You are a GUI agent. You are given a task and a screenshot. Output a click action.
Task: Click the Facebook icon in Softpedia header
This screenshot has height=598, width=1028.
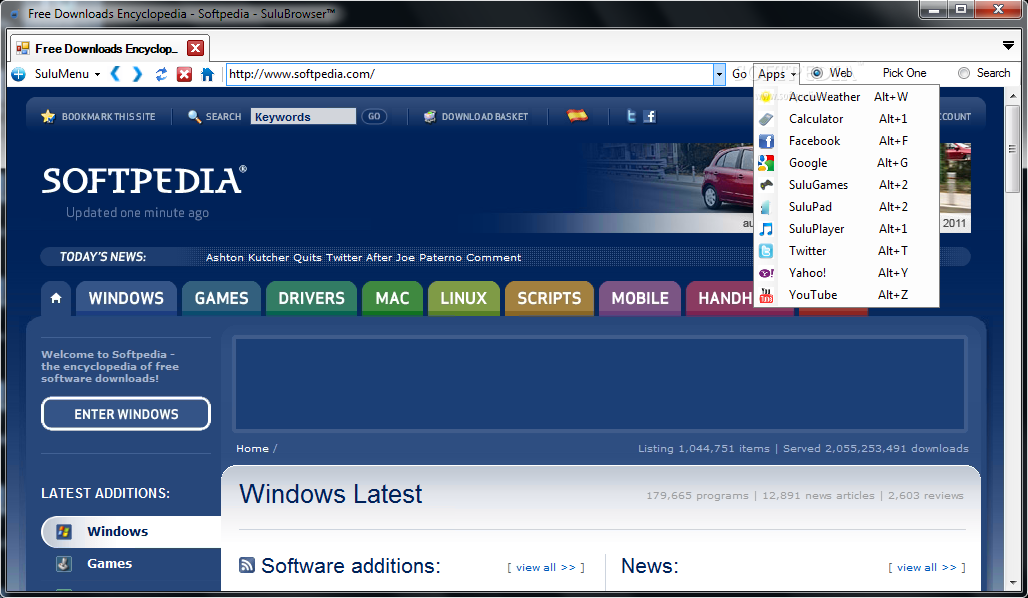click(x=649, y=116)
